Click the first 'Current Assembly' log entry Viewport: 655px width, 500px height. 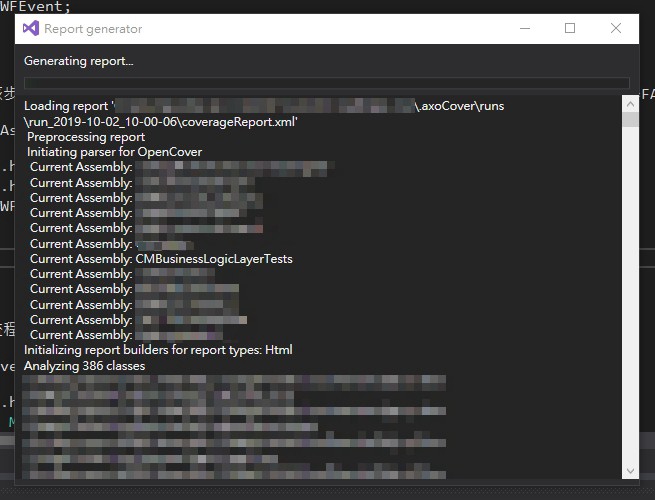click(x=81, y=167)
